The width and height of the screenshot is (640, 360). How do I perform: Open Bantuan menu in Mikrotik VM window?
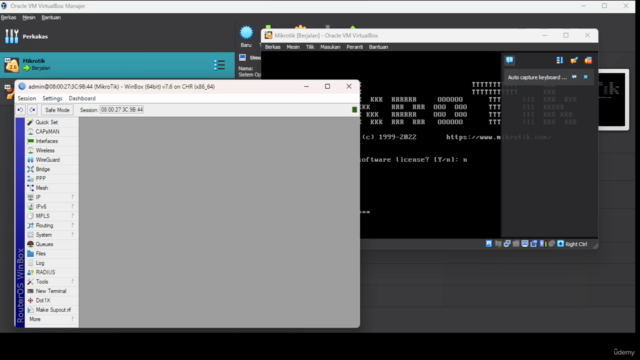click(378, 47)
